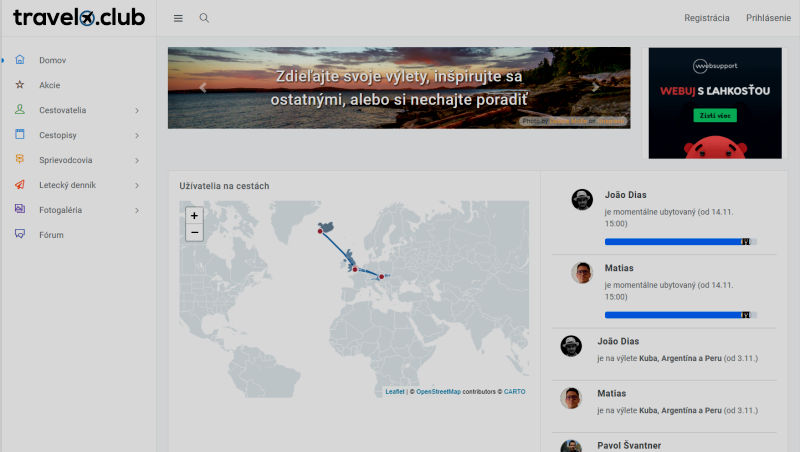The height and width of the screenshot is (452, 800).
Task: Go to previous banner slide arrow
Action: (x=203, y=88)
